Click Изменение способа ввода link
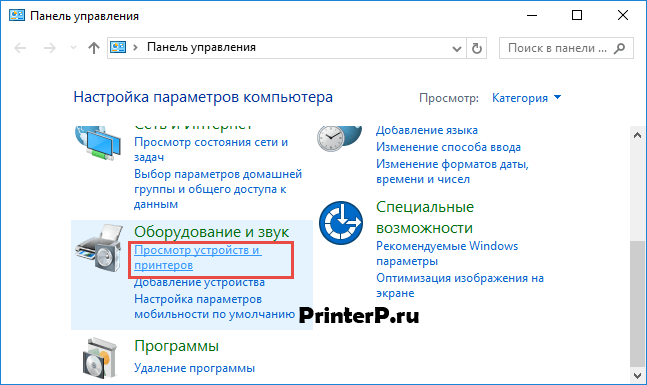This screenshot has width=647, height=385. click(448, 147)
